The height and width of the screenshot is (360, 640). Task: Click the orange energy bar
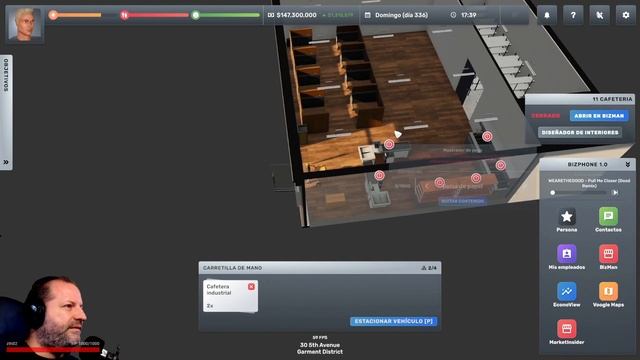(80, 15)
